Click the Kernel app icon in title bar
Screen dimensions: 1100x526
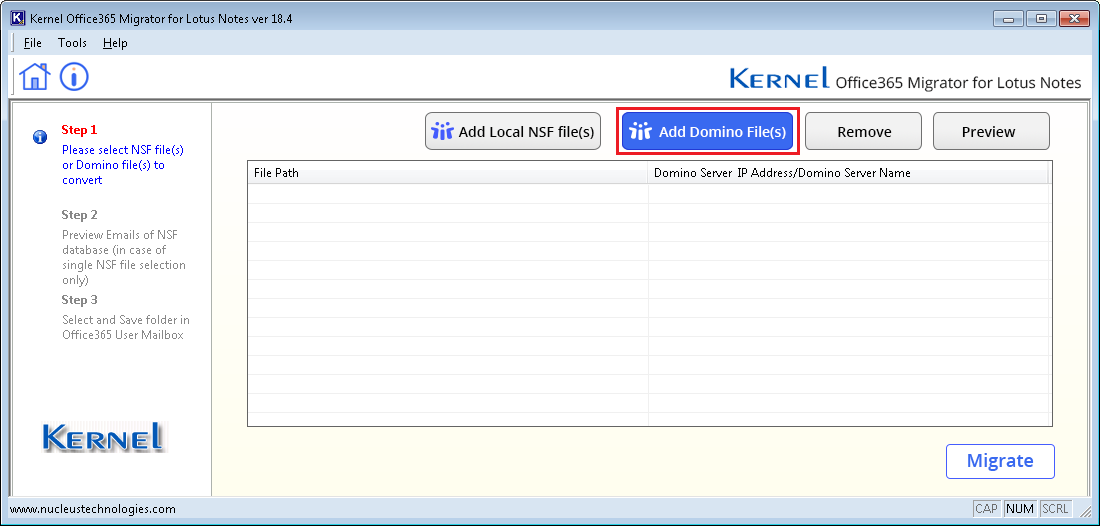point(18,18)
